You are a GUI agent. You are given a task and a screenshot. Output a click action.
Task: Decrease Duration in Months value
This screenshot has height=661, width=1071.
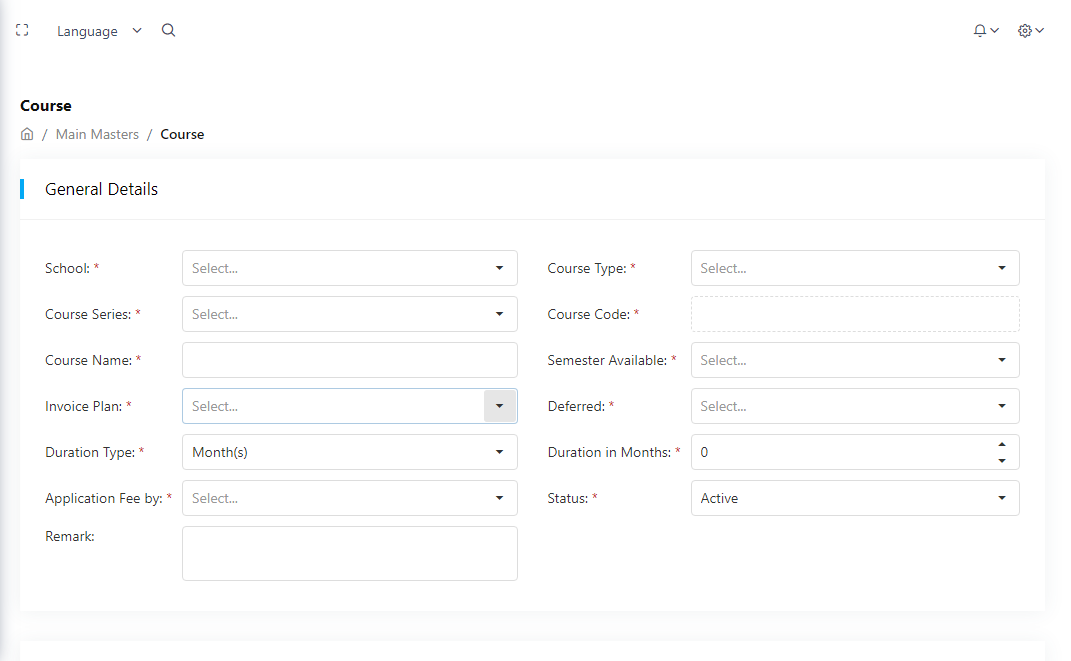pyautogui.click(x=1002, y=460)
